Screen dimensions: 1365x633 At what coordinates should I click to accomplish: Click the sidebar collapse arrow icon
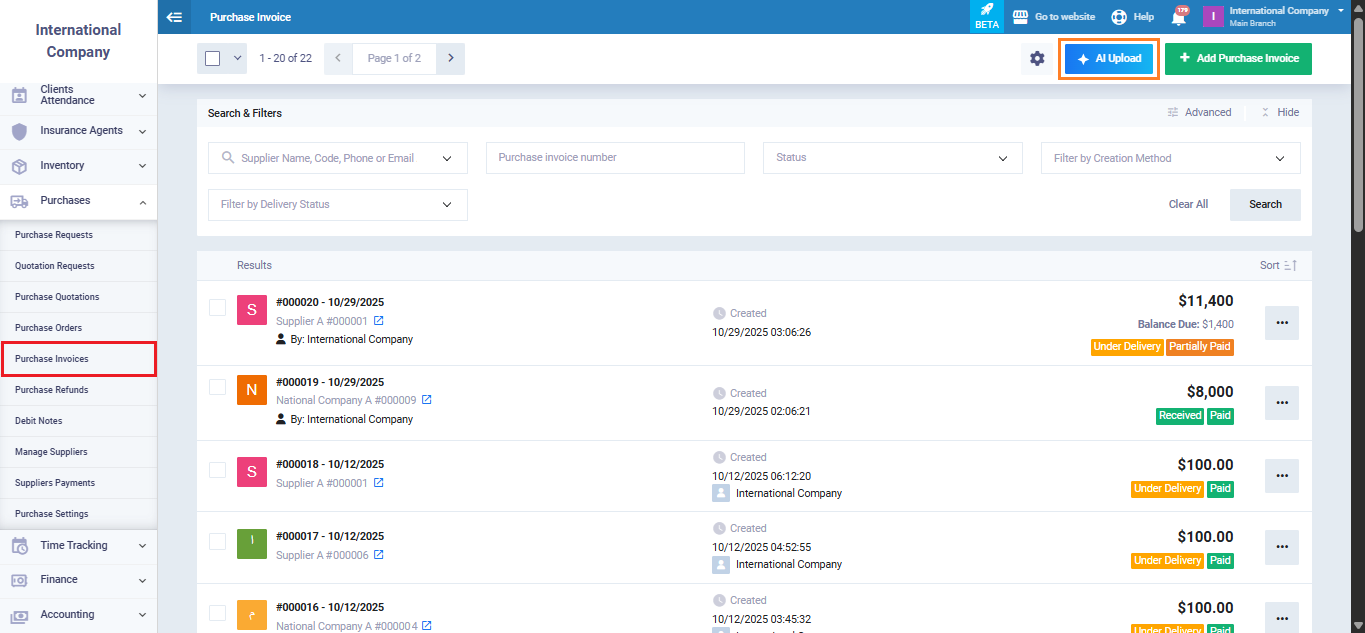coord(175,17)
